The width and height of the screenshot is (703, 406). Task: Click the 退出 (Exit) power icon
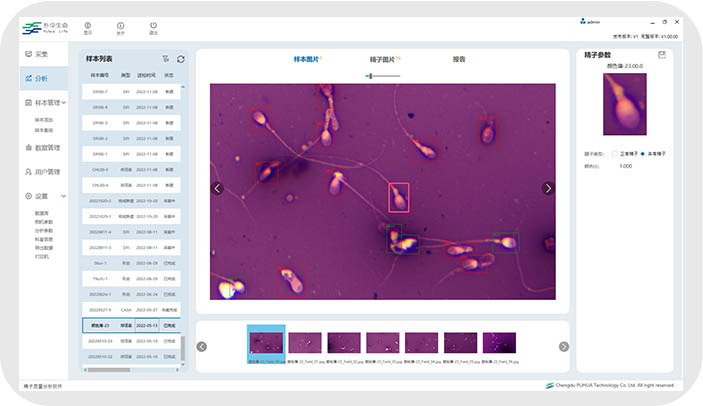[x=153, y=25]
